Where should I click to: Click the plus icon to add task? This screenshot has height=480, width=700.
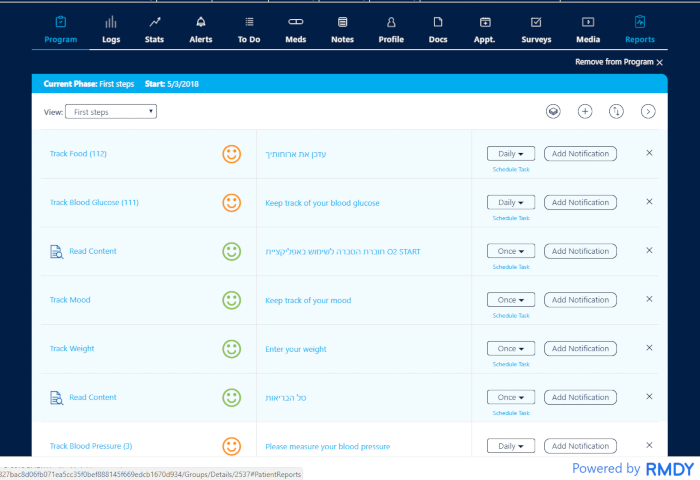tap(586, 111)
